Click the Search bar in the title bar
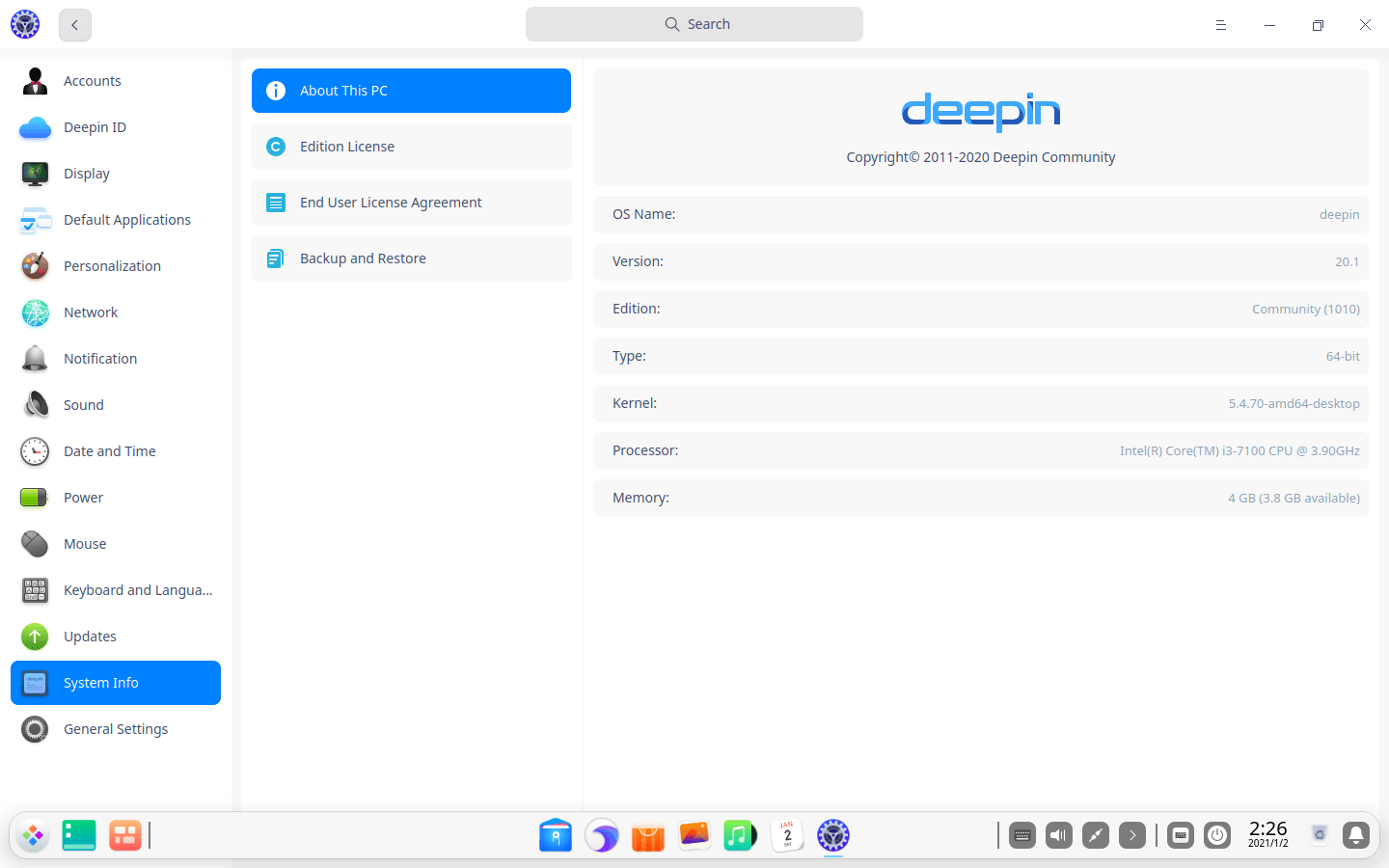The image size is (1389, 868). 694,23
